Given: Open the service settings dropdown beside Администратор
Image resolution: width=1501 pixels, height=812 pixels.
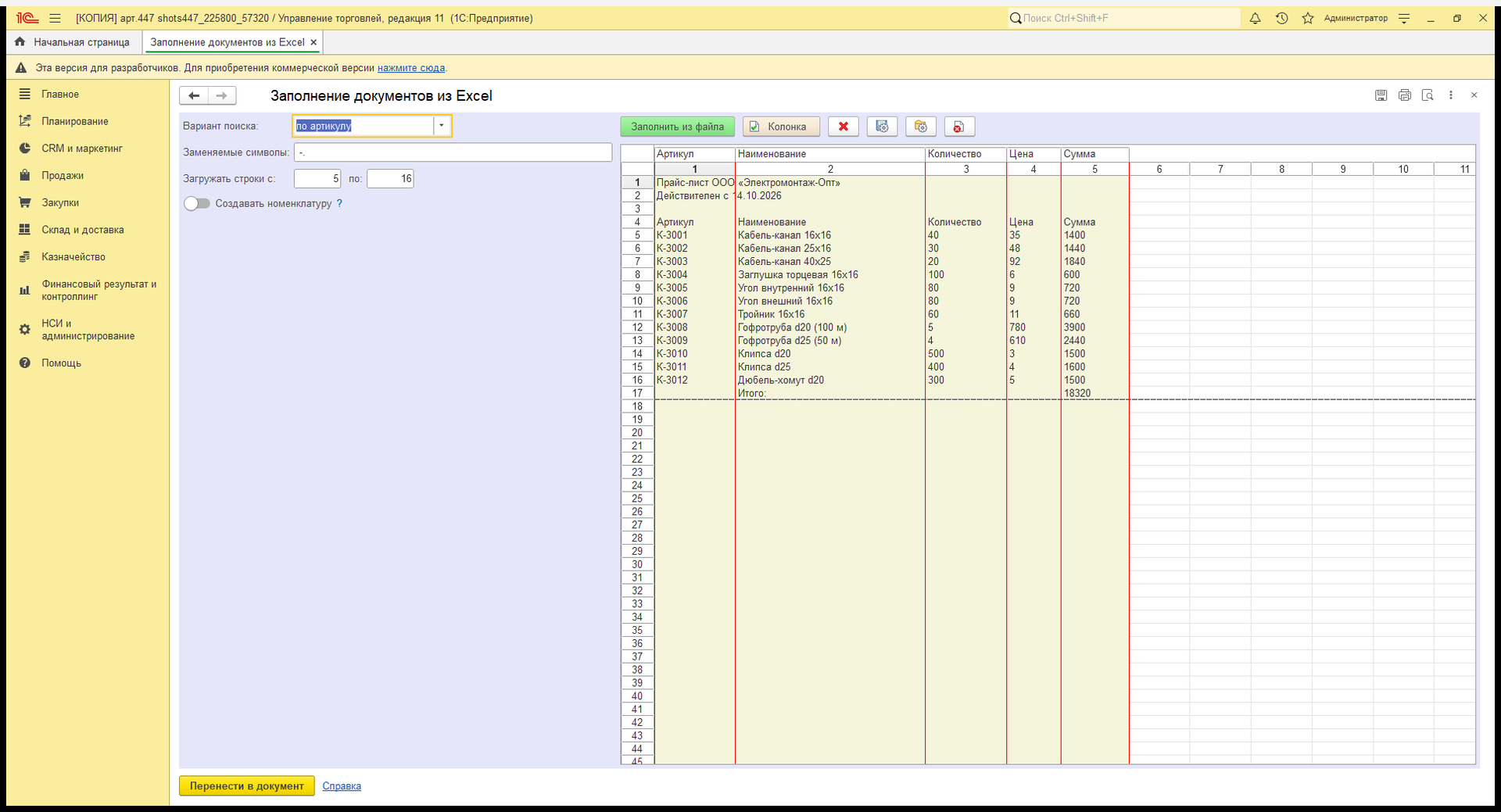Looking at the screenshot, I should click(x=1404, y=18).
